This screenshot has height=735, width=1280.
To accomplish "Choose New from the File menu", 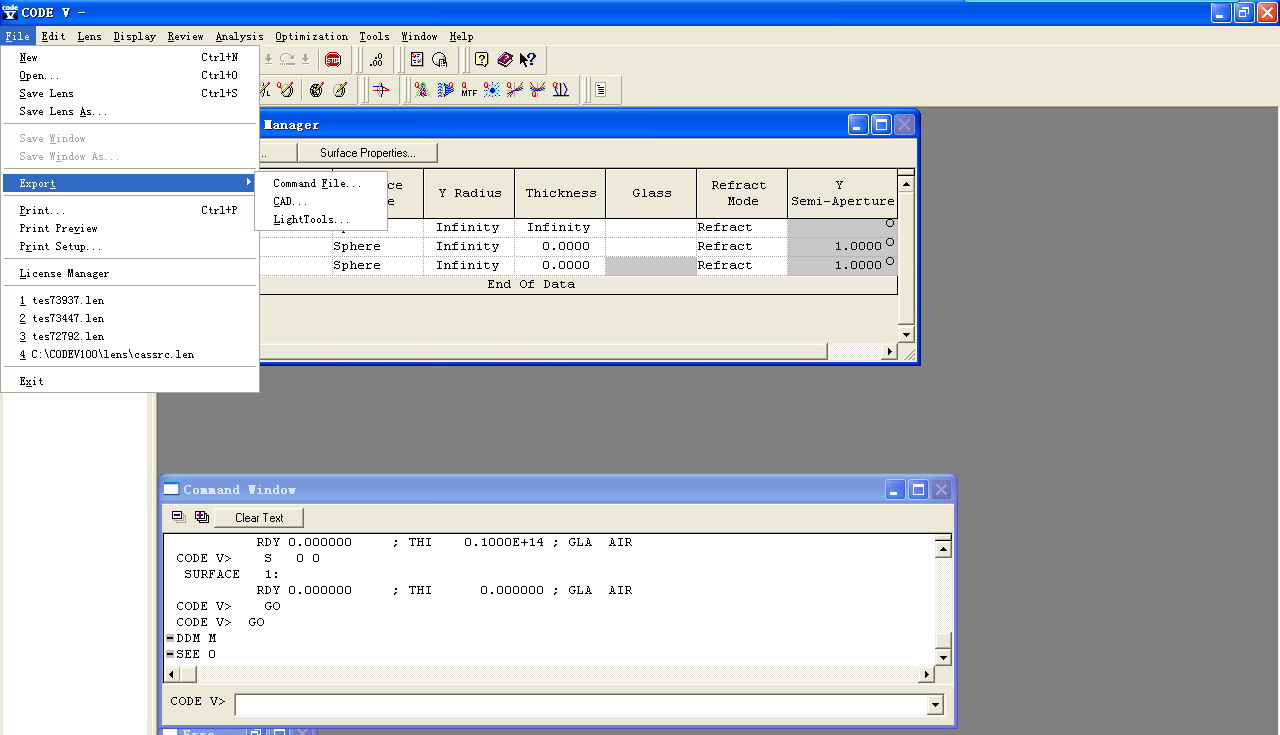I will click(129, 57).
